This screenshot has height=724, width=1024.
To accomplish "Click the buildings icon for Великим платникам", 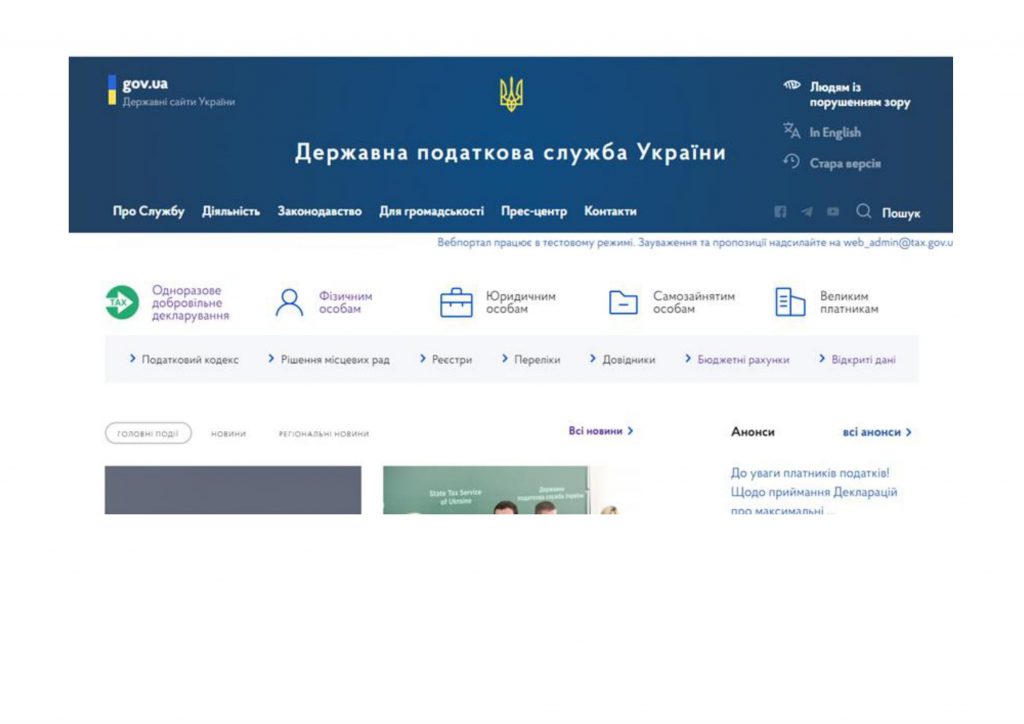I will (790, 302).
